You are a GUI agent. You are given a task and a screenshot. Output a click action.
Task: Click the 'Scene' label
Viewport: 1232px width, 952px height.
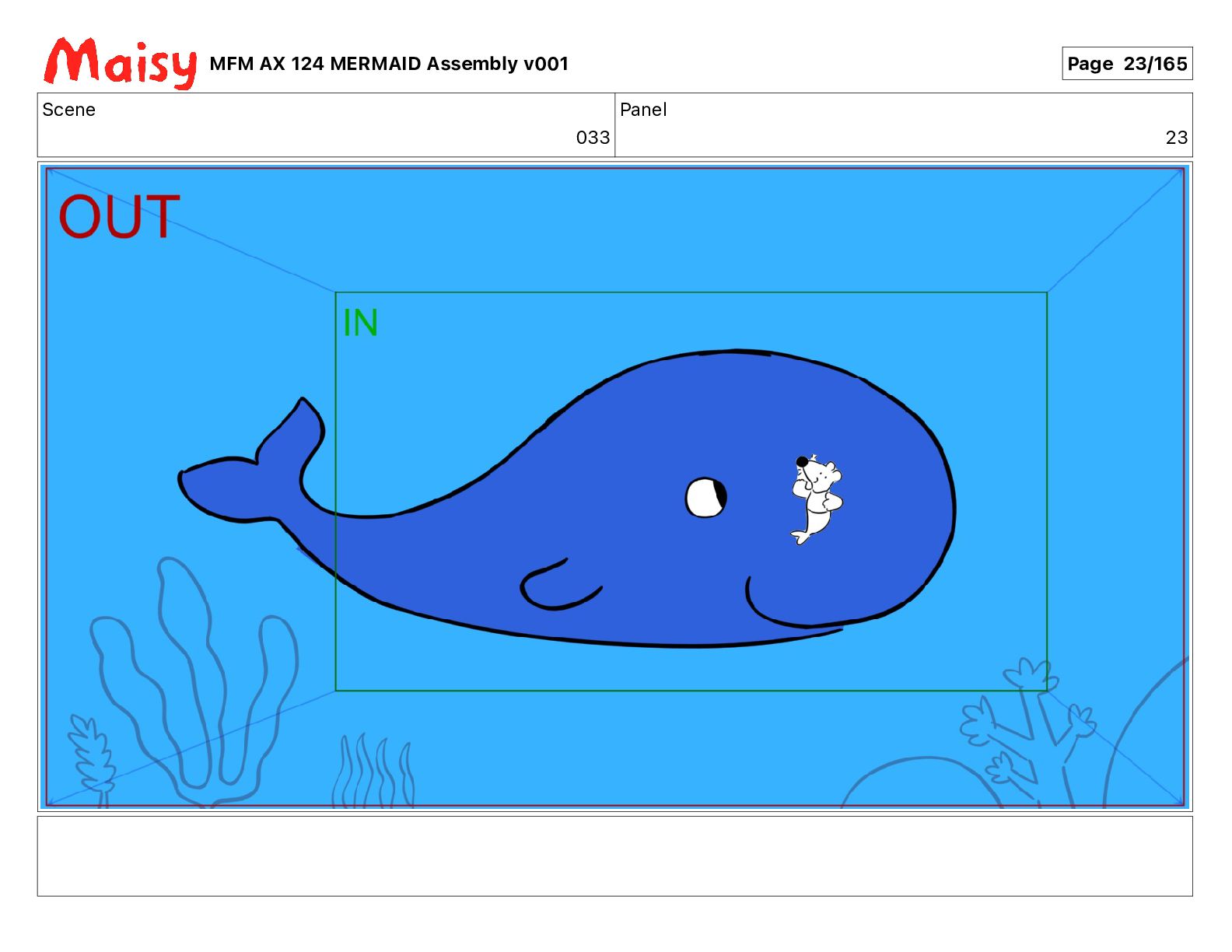point(68,110)
